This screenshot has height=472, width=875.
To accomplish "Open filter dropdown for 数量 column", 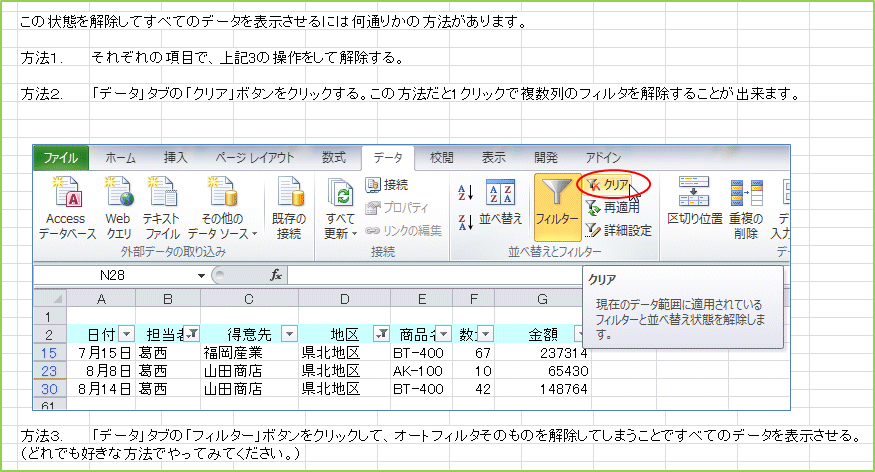I will pyautogui.click(x=486, y=334).
